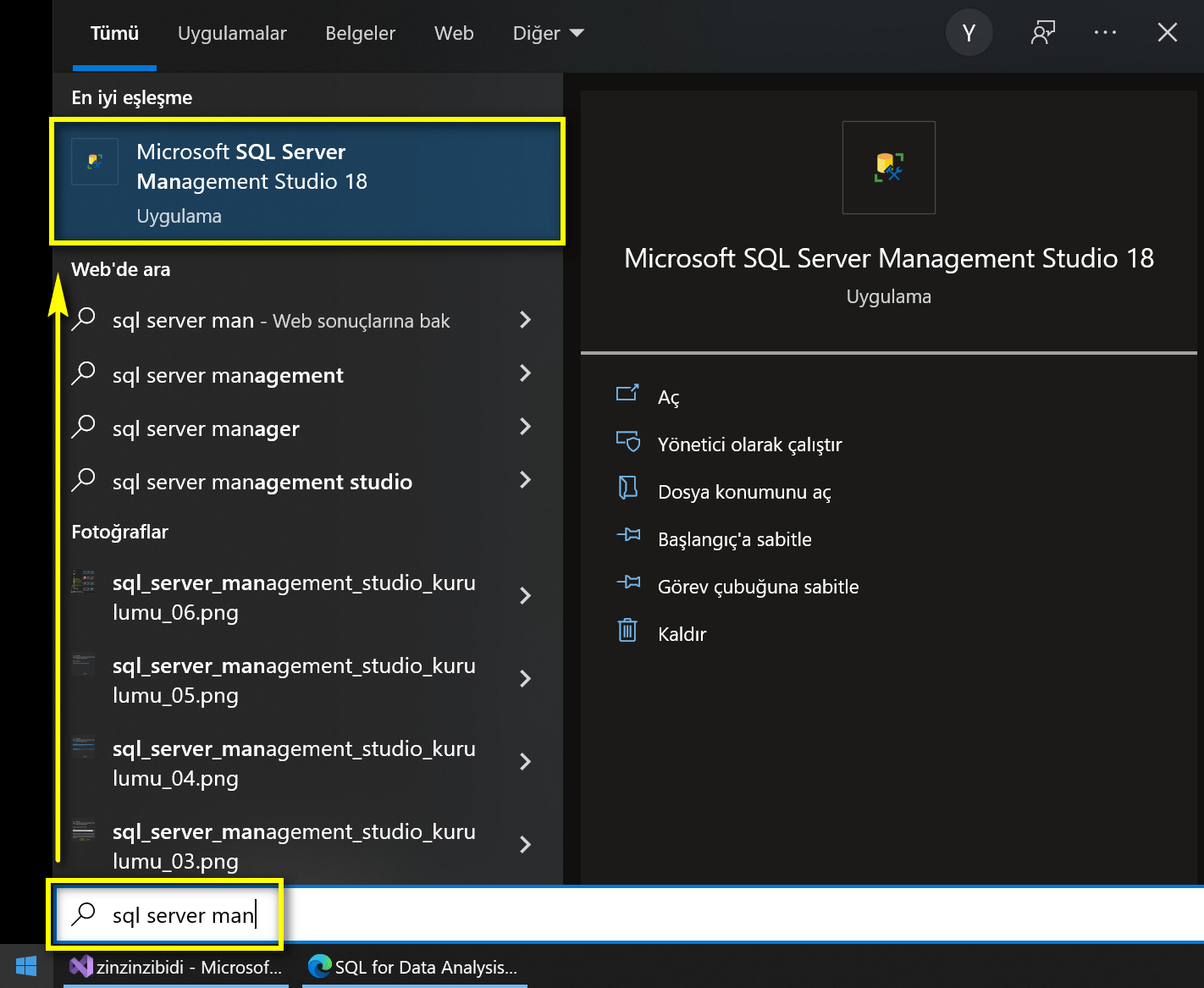Expand arrow for kurulumu_04.png

[x=525, y=762]
